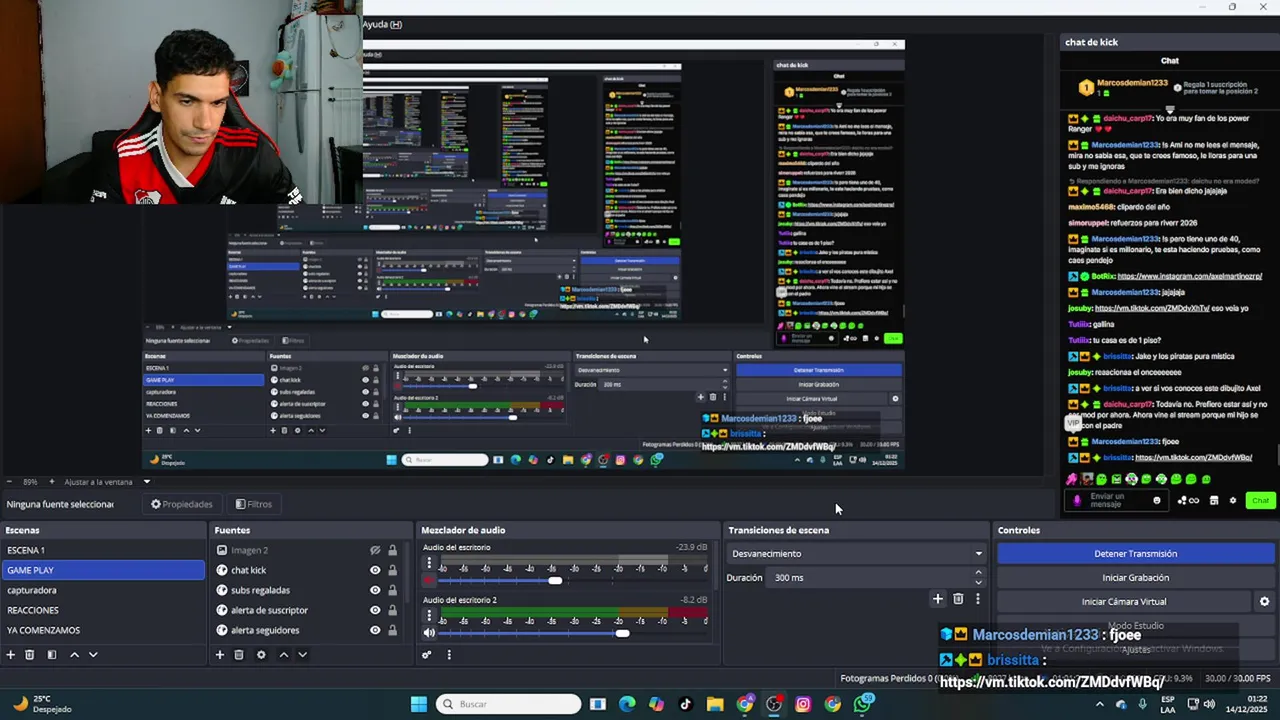The height and width of the screenshot is (720, 1280).
Task: Open advanced audio properties gears icon in the mixer
Action: coord(427,655)
